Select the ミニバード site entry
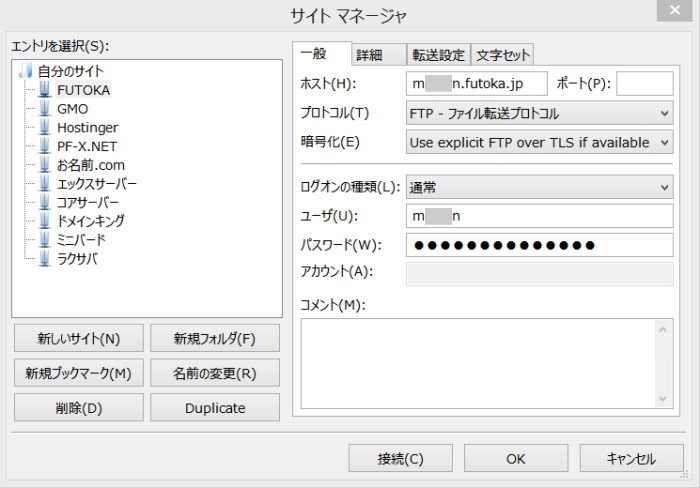 click(81, 240)
